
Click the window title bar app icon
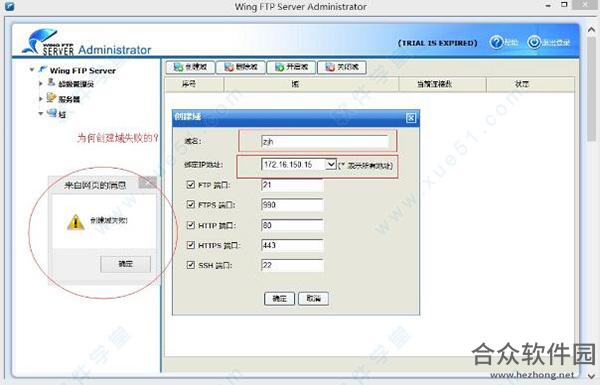coord(10,6)
